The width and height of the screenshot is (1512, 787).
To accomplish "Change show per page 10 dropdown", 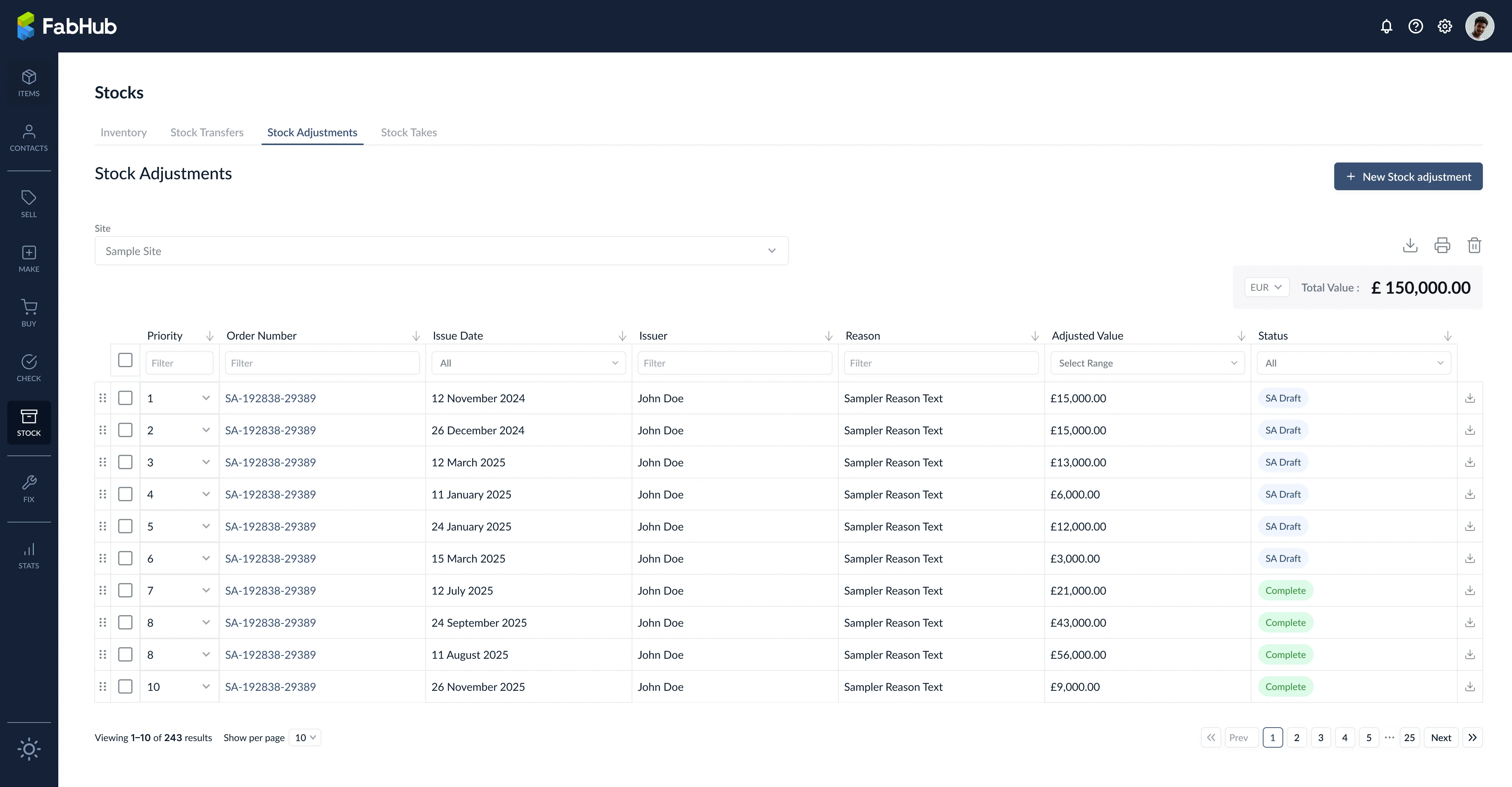I will pos(305,738).
